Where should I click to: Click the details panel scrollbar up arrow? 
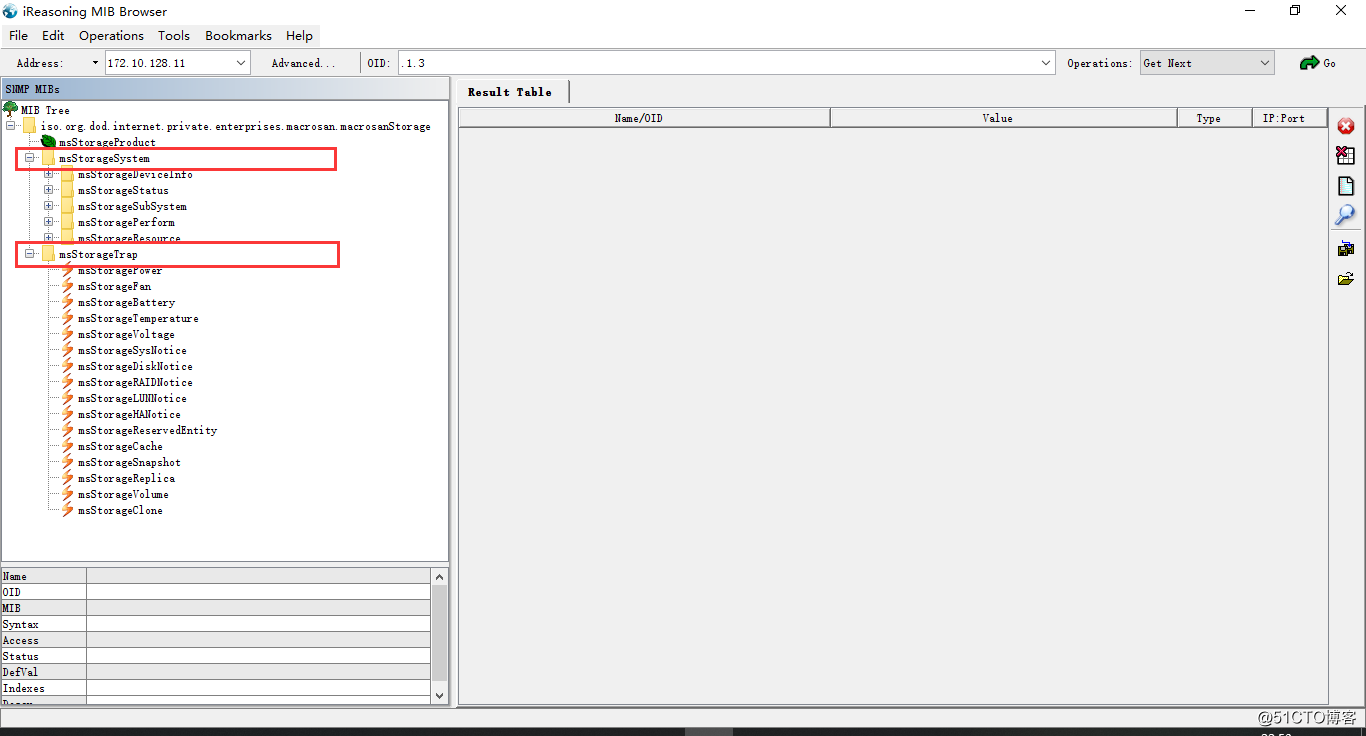pyautogui.click(x=439, y=577)
